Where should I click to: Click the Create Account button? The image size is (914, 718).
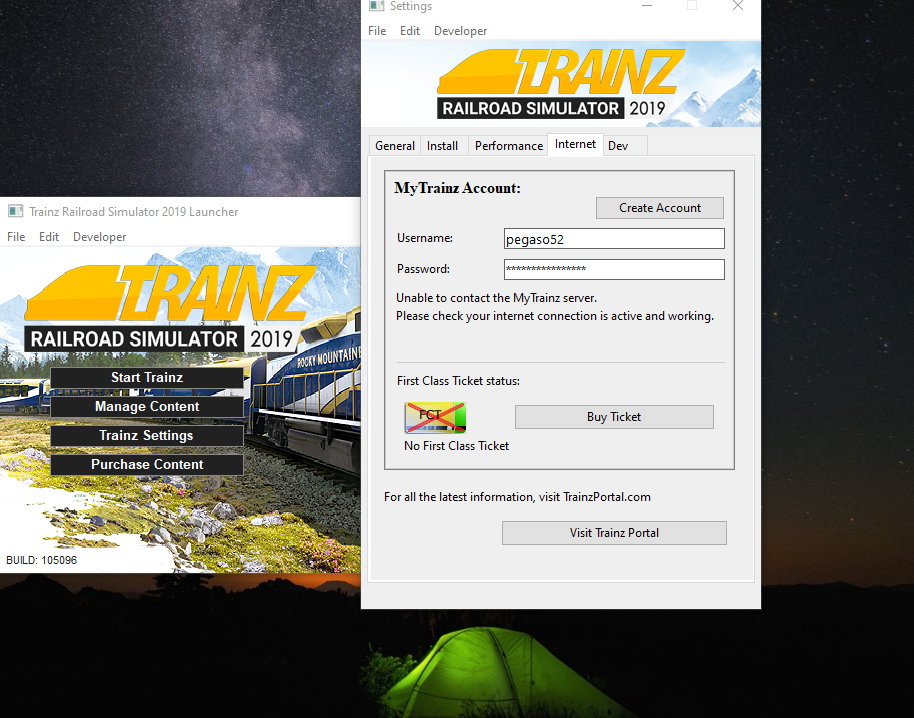(x=660, y=208)
